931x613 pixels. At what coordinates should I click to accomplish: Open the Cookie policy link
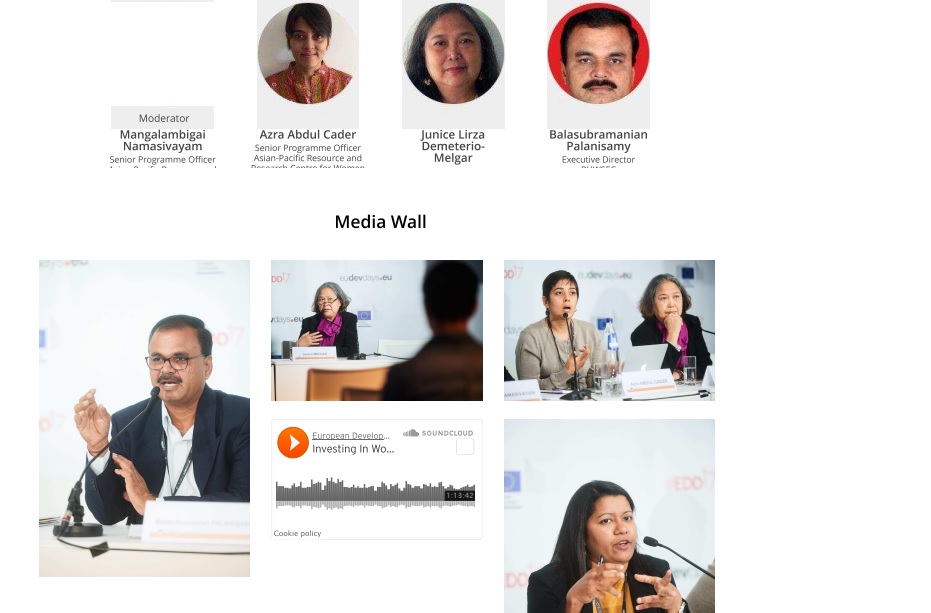pyautogui.click(x=297, y=533)
